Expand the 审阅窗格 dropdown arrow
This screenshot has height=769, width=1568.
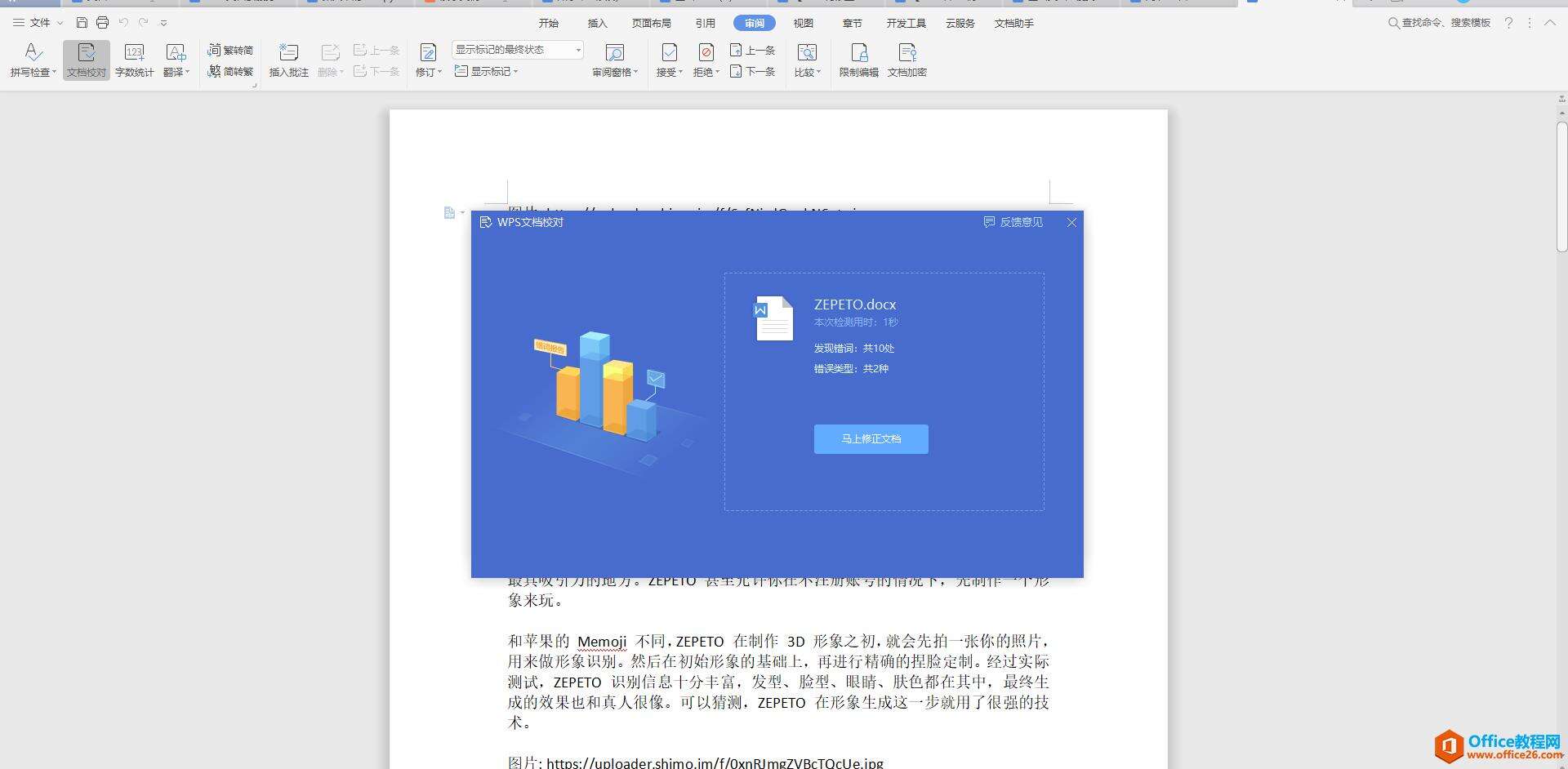tap(635, 73)
